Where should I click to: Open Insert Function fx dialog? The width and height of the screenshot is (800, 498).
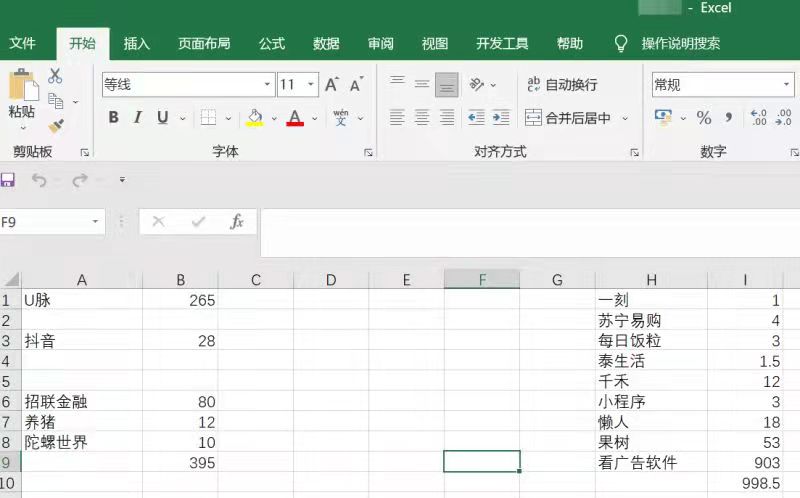(x=237, y=221)
